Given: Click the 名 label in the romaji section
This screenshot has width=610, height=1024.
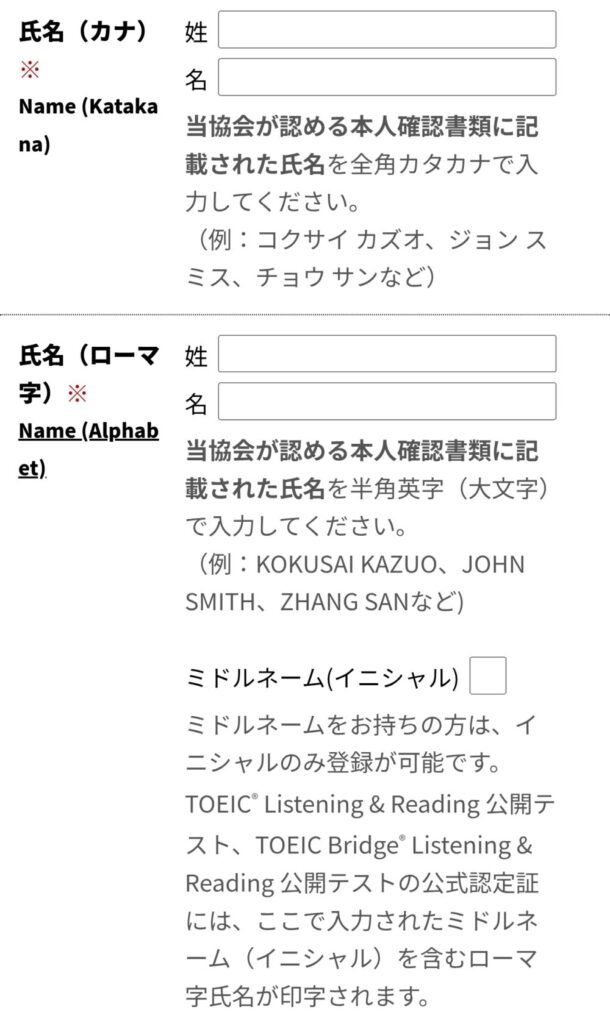Looking at the screenshot, I should coord(197,403).
